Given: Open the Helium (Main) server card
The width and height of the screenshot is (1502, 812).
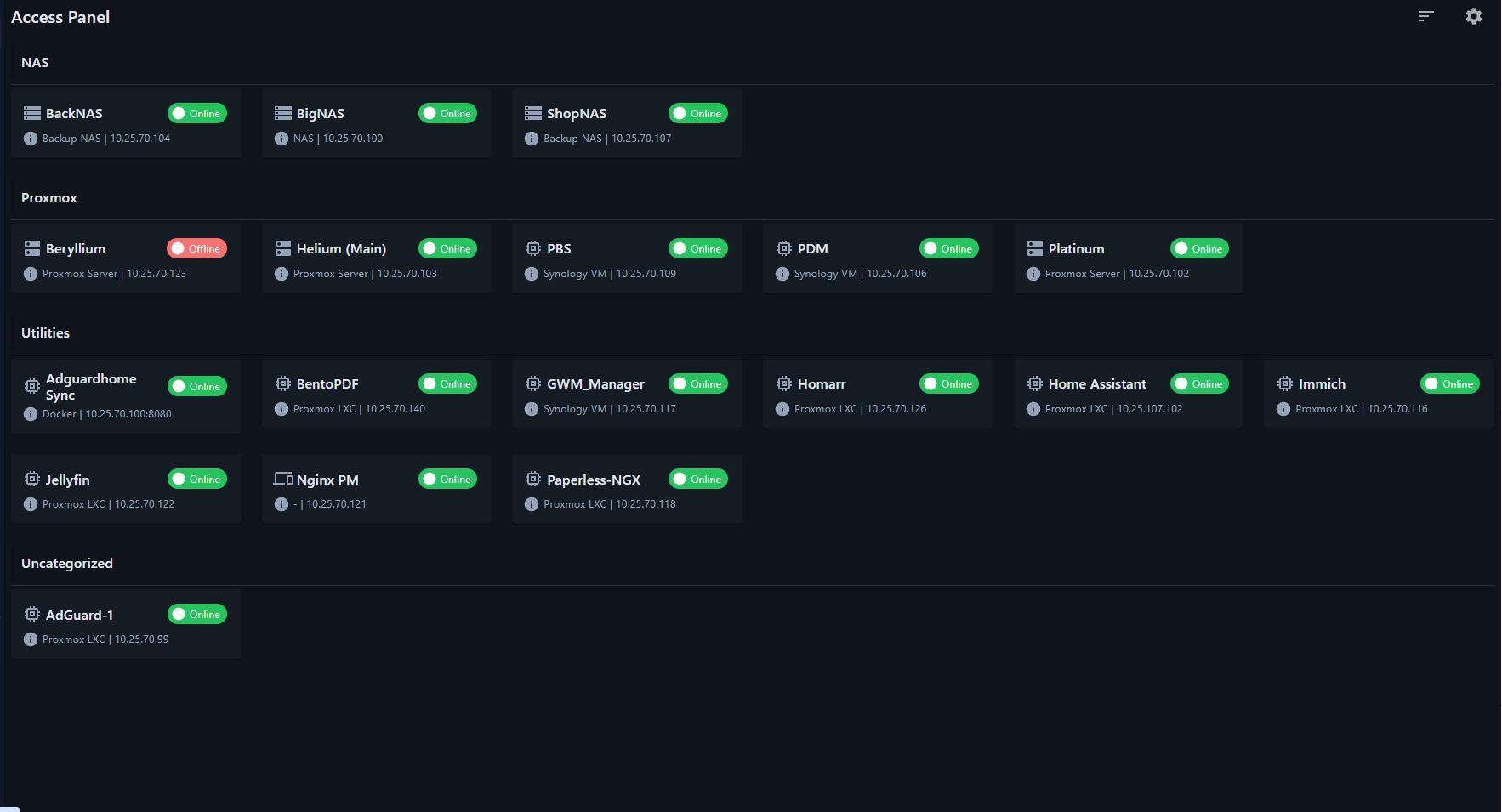Looking at the screenshot, I should 341,249.
